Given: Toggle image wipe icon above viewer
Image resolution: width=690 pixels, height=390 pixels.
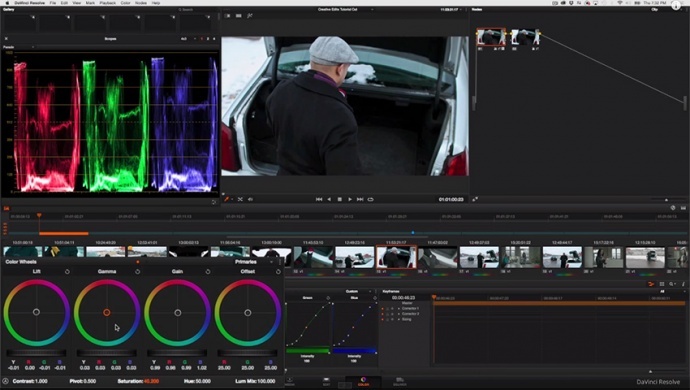Looking at the screenshot, I should (228, 16).
